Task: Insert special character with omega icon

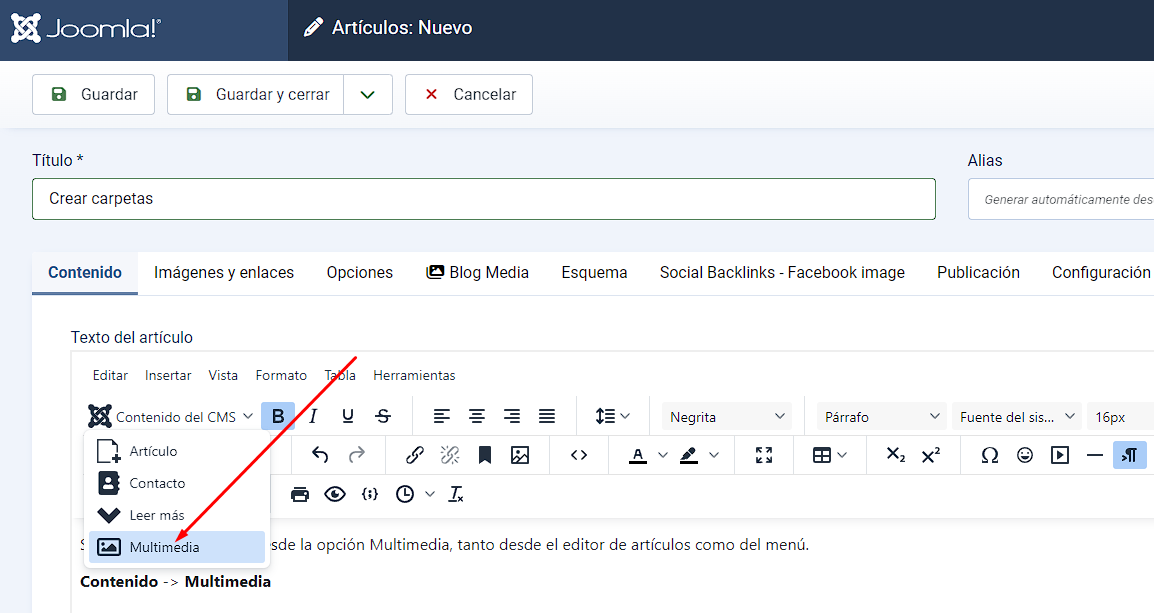Action: 990,455
